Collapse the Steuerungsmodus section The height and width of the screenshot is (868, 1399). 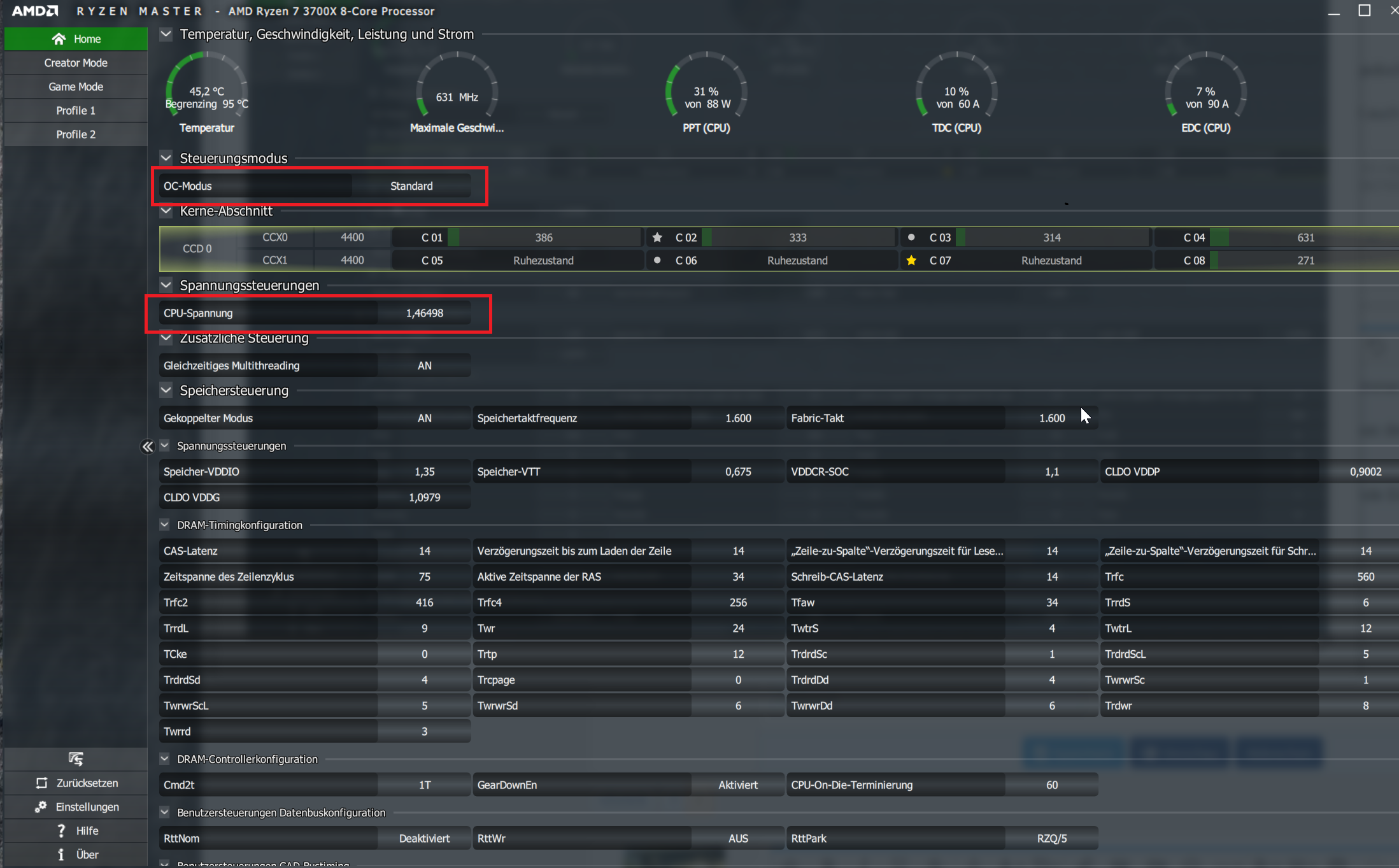(166, 158)
